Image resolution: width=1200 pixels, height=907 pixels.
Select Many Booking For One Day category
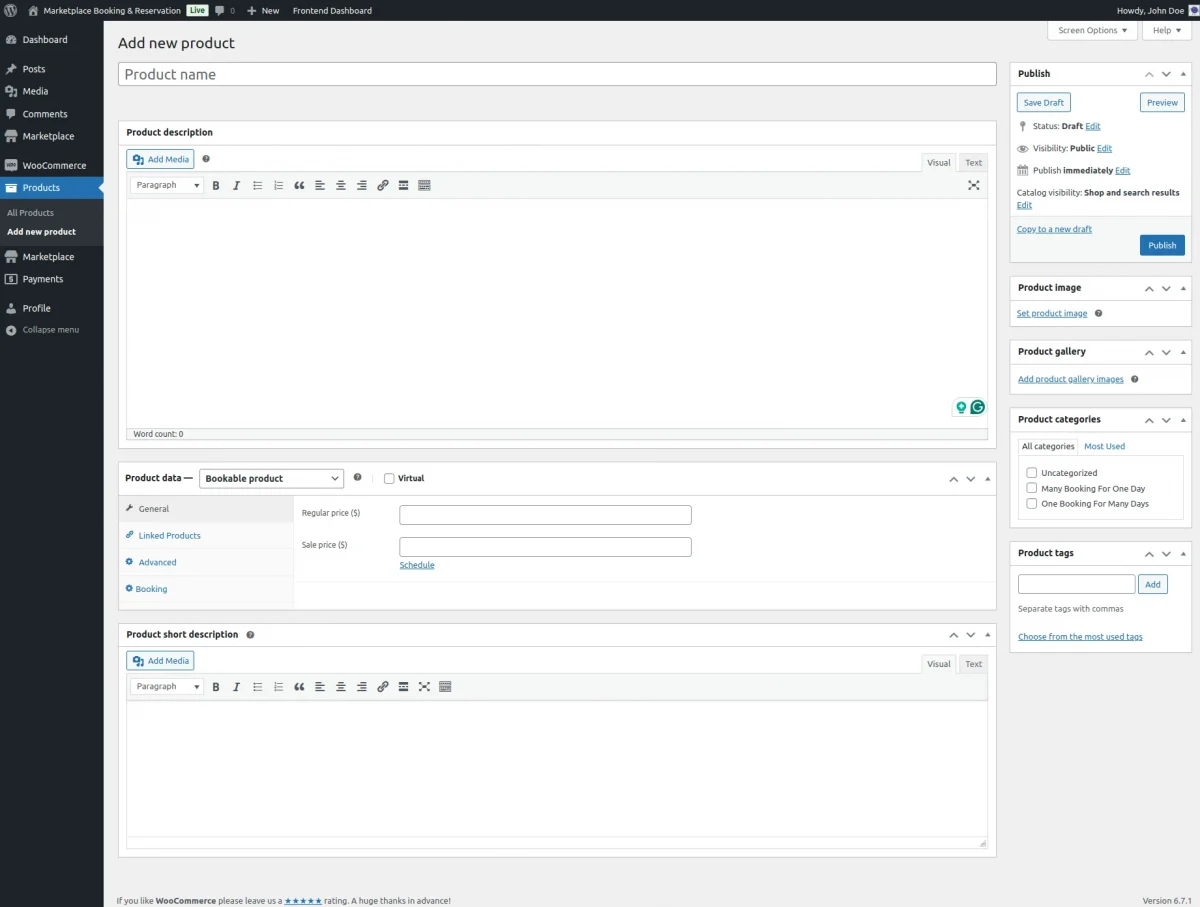(x=1032, y=488)
